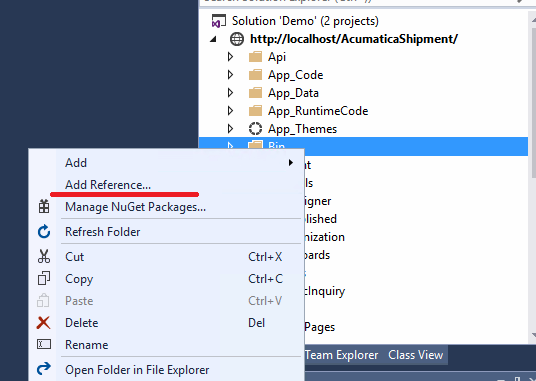Screen dimensions: 536x381
Task: Click the dotted App_Themes folder icon
Action: [255, 129]
